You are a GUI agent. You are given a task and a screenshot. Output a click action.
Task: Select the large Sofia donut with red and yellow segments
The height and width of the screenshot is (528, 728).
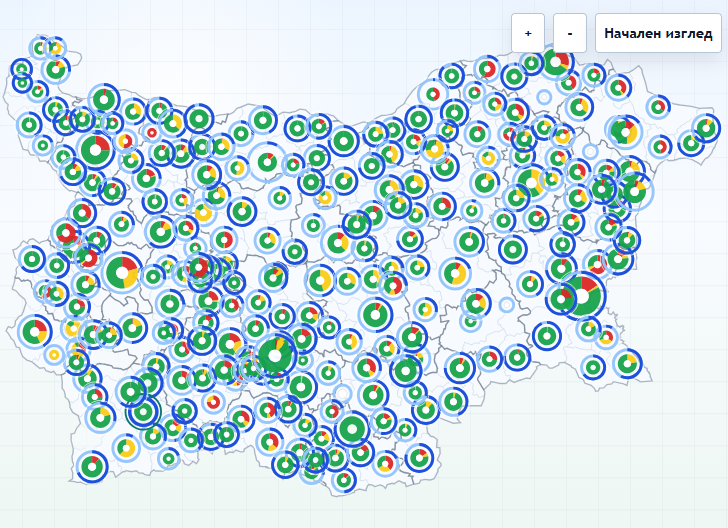pos(122,273)
